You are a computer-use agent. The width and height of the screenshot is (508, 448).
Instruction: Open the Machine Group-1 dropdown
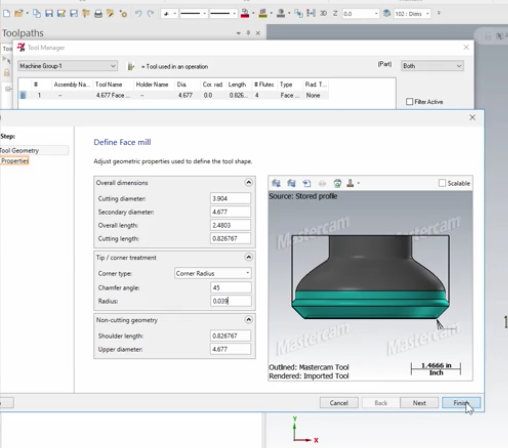[x=68, y=66]
